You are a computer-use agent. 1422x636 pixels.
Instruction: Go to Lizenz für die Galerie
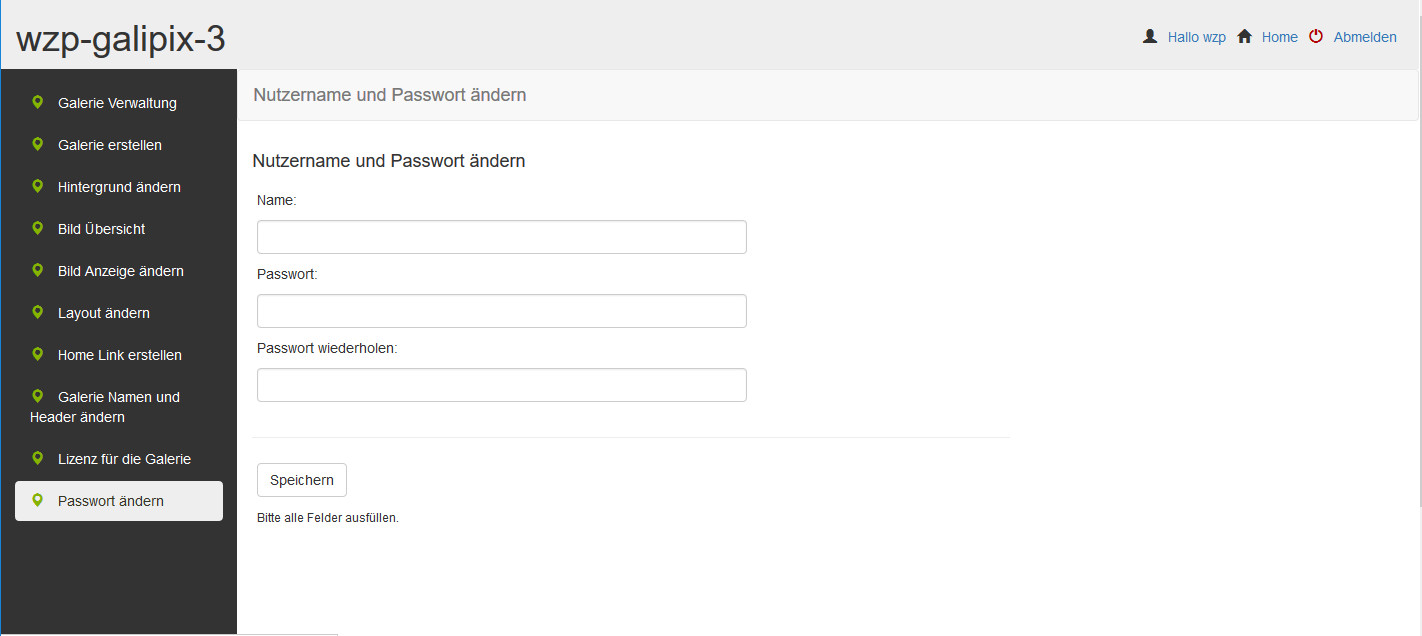coord(124,459)
